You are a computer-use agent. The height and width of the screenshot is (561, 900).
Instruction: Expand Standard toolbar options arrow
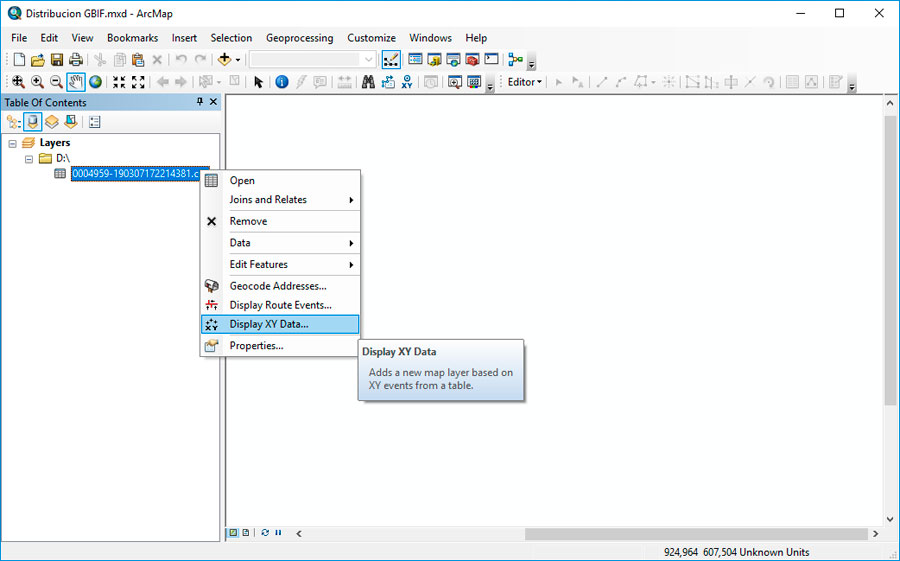532,63
